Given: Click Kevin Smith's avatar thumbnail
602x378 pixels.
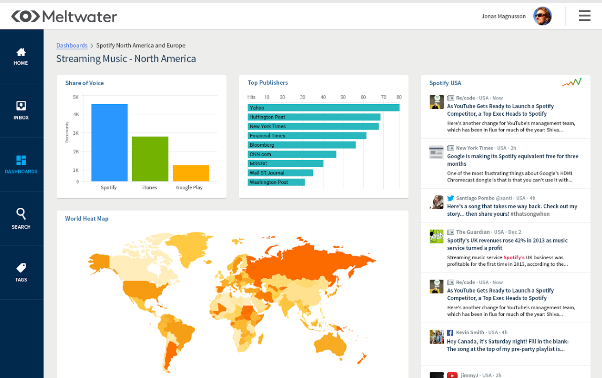Looking at the screenshot, I should point(437,337).
